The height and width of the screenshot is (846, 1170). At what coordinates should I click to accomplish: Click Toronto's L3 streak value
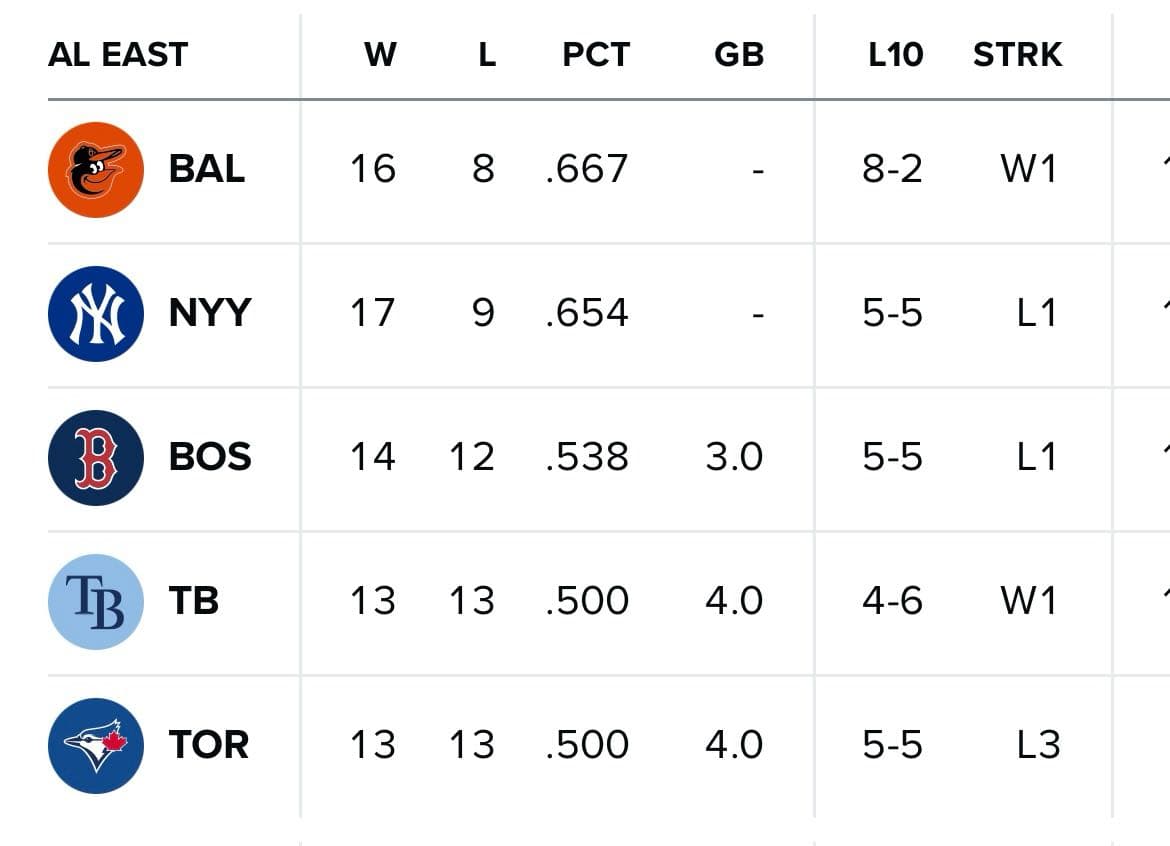1036,746
